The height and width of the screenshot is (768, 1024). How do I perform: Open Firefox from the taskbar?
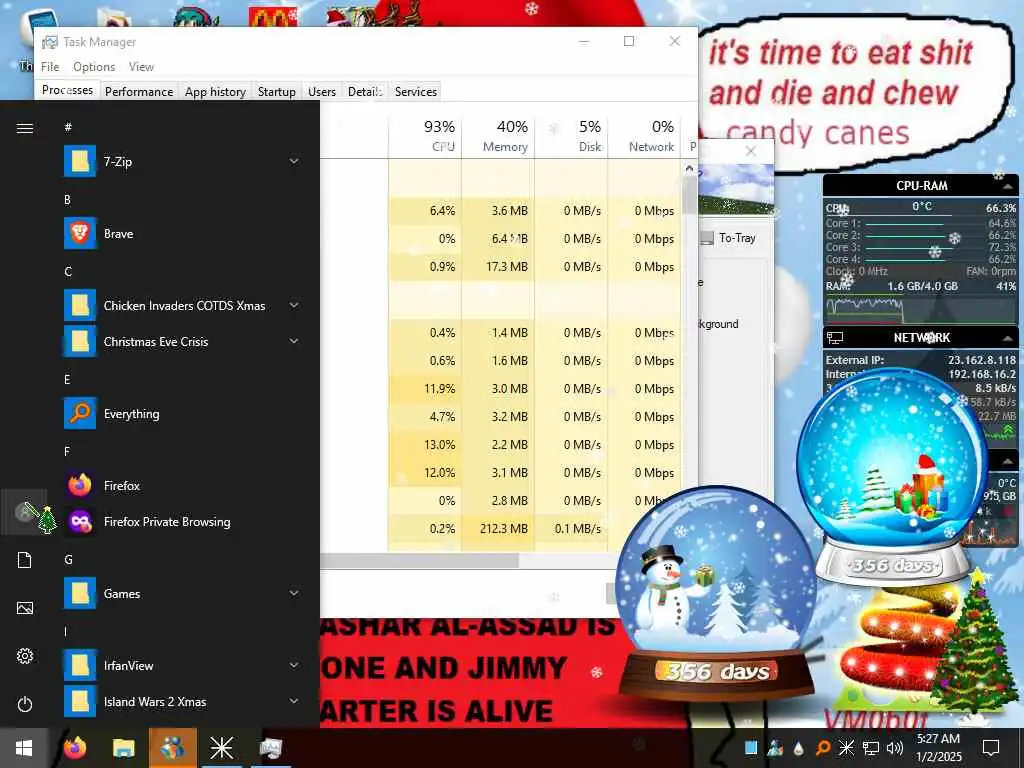click(x=74, y=748)
